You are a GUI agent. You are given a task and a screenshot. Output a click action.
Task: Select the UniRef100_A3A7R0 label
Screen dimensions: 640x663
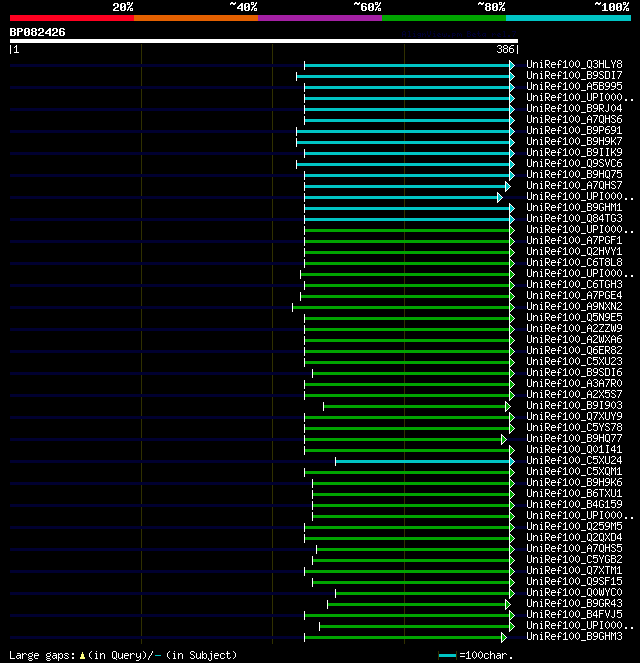click(x=574, y=384)
